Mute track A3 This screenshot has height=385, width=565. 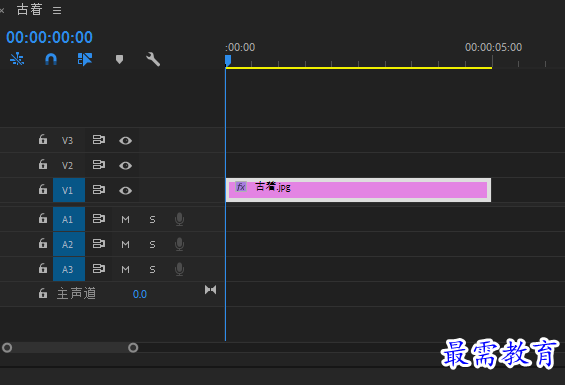(125, 269)
